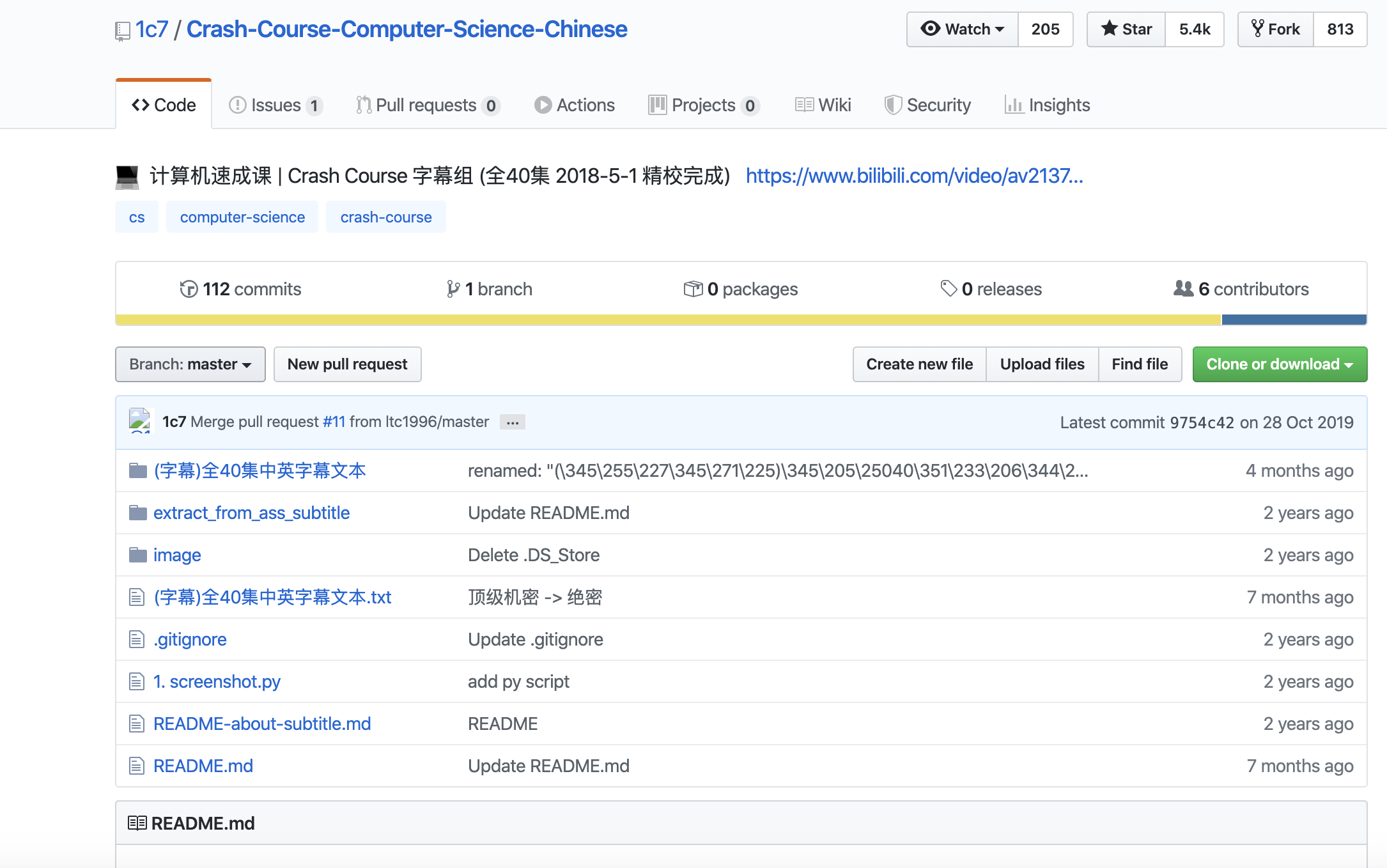Click the book icon in README.md header
Screen dimensions: 1387x868
coord(137,823)
